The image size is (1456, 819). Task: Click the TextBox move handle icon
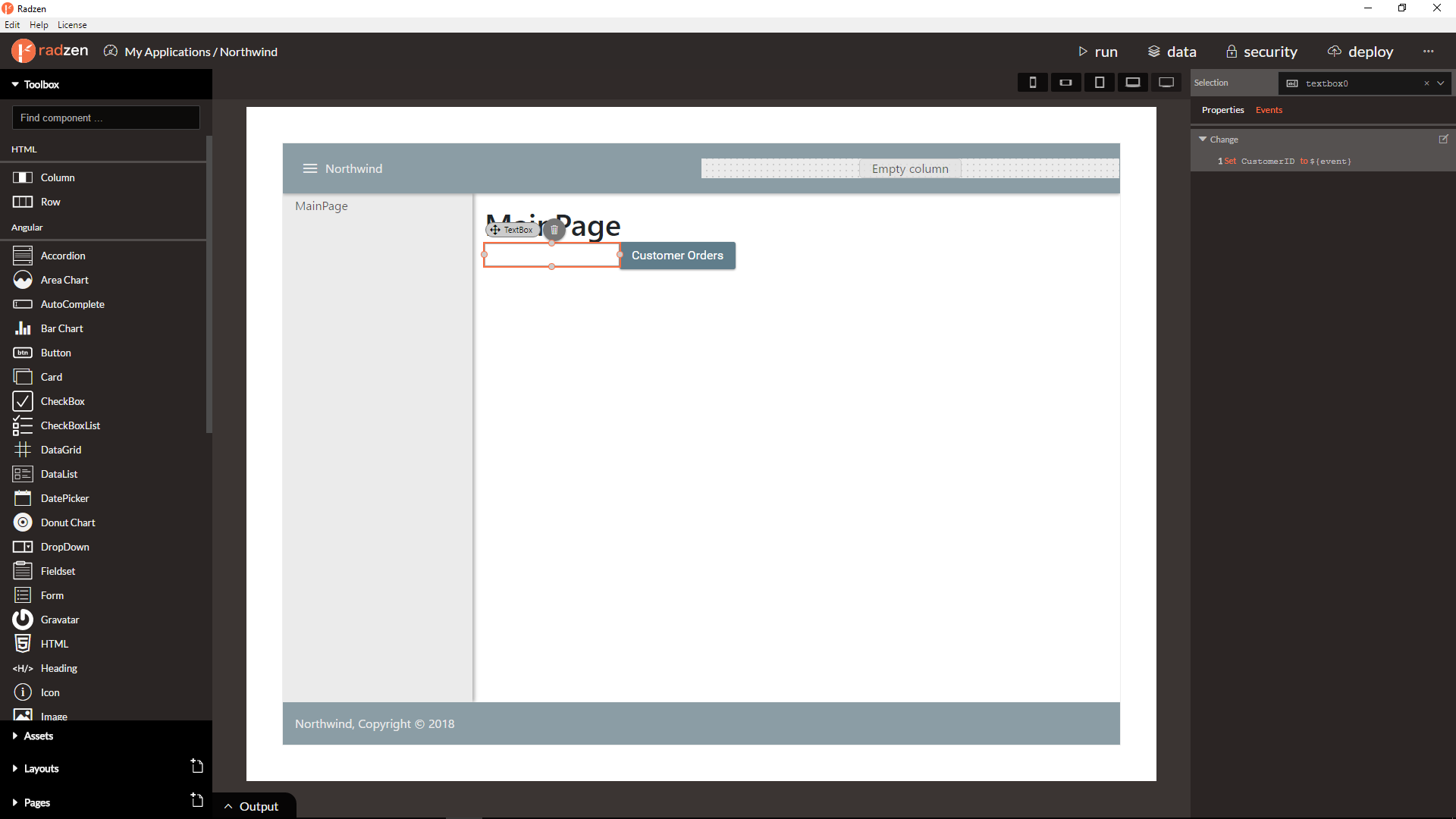[x=494, y=230]
